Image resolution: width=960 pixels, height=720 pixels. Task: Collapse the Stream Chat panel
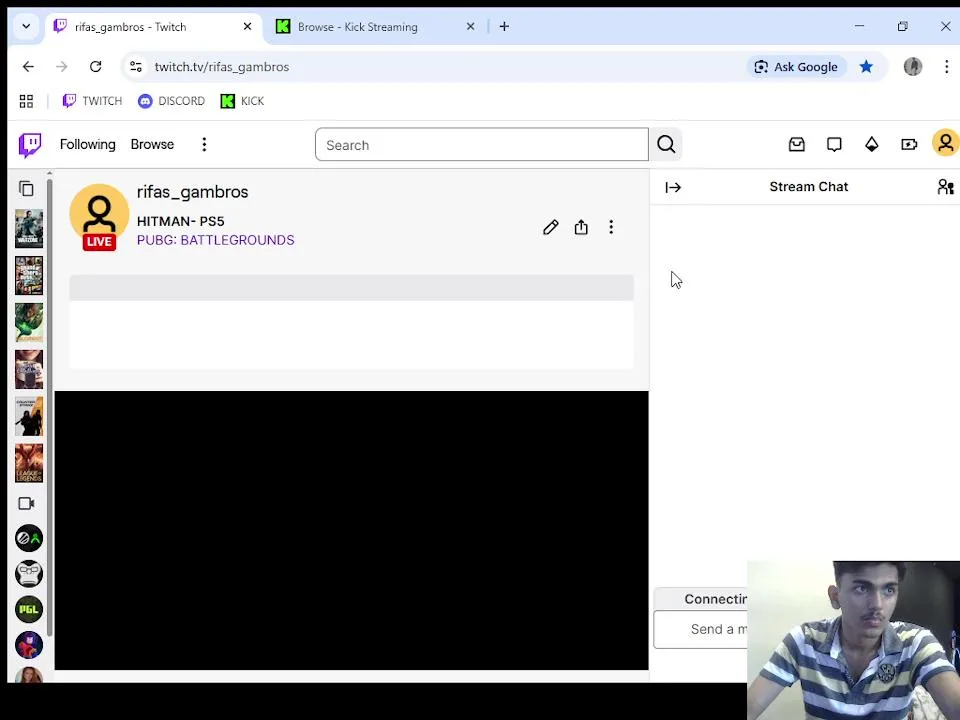673,187
